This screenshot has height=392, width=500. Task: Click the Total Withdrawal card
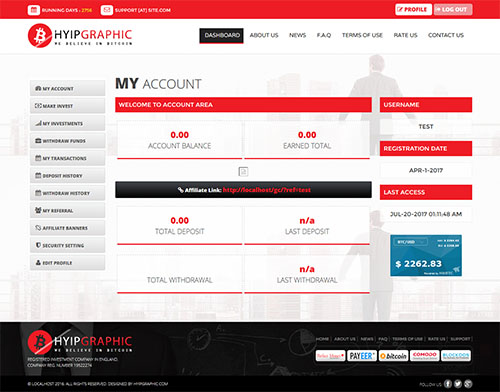pyautogui.click(x=179, y=274)
